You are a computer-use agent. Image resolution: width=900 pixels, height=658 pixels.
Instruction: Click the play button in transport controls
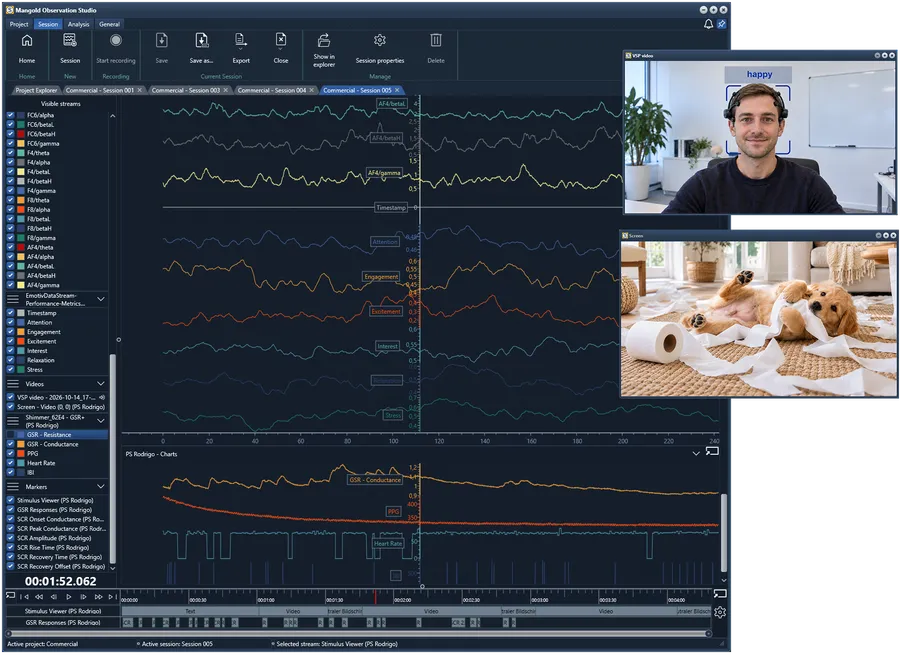pyautogui.click(x=69, y=597)
